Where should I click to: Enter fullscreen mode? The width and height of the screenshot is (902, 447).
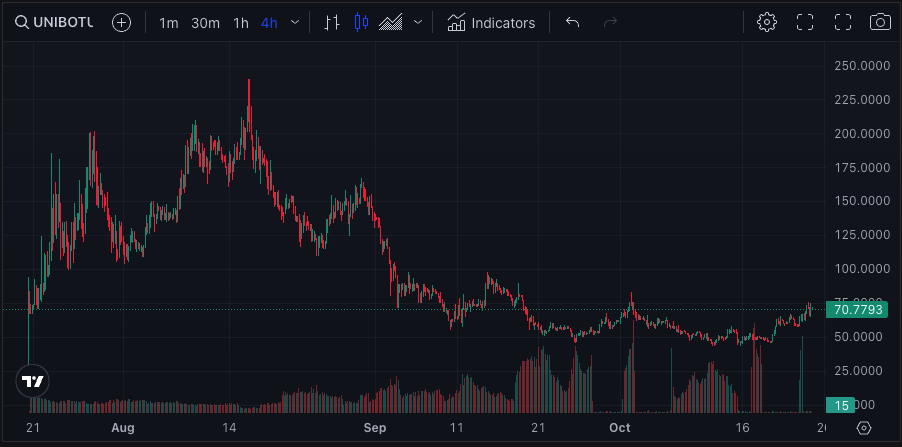[843, 23]
